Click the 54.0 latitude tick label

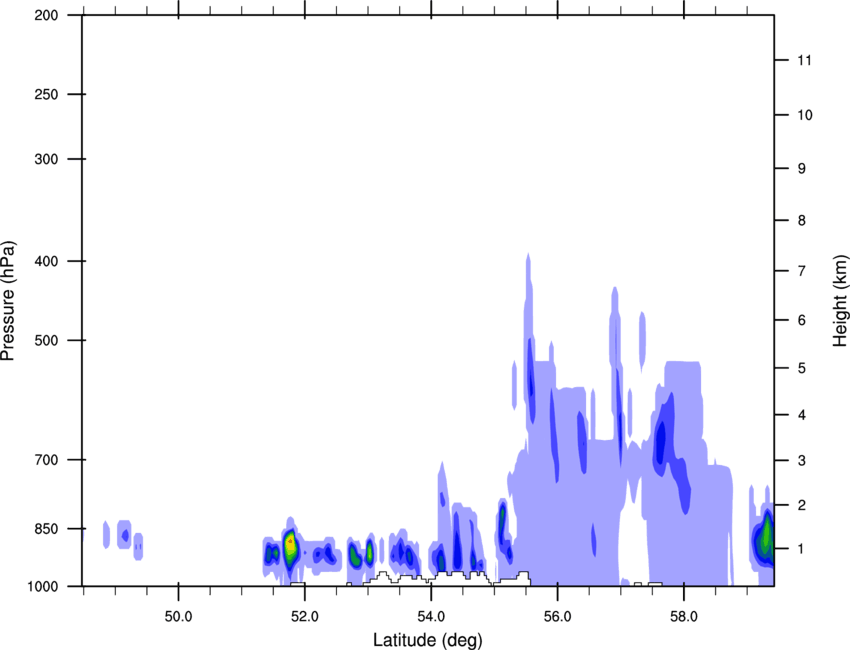tap(432, 617)
